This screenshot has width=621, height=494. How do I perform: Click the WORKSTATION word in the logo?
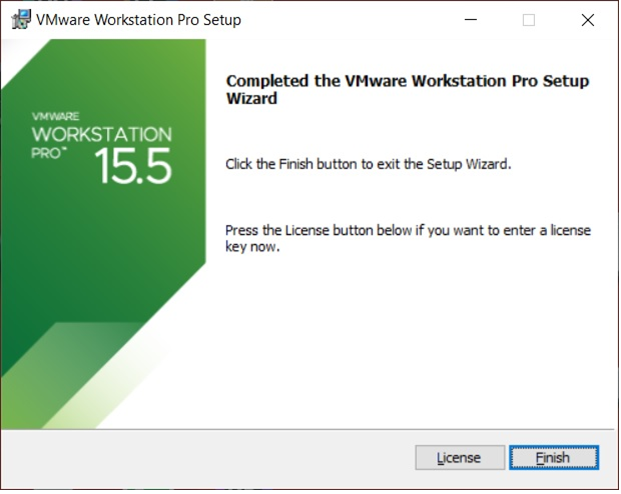102,135
